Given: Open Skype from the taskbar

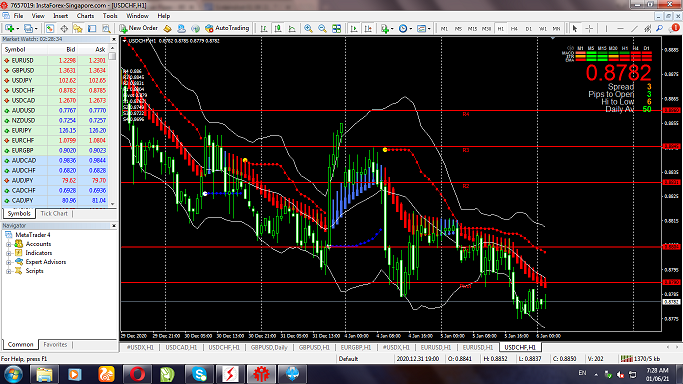Looking at the screenshot, I should tap(199, 374).
